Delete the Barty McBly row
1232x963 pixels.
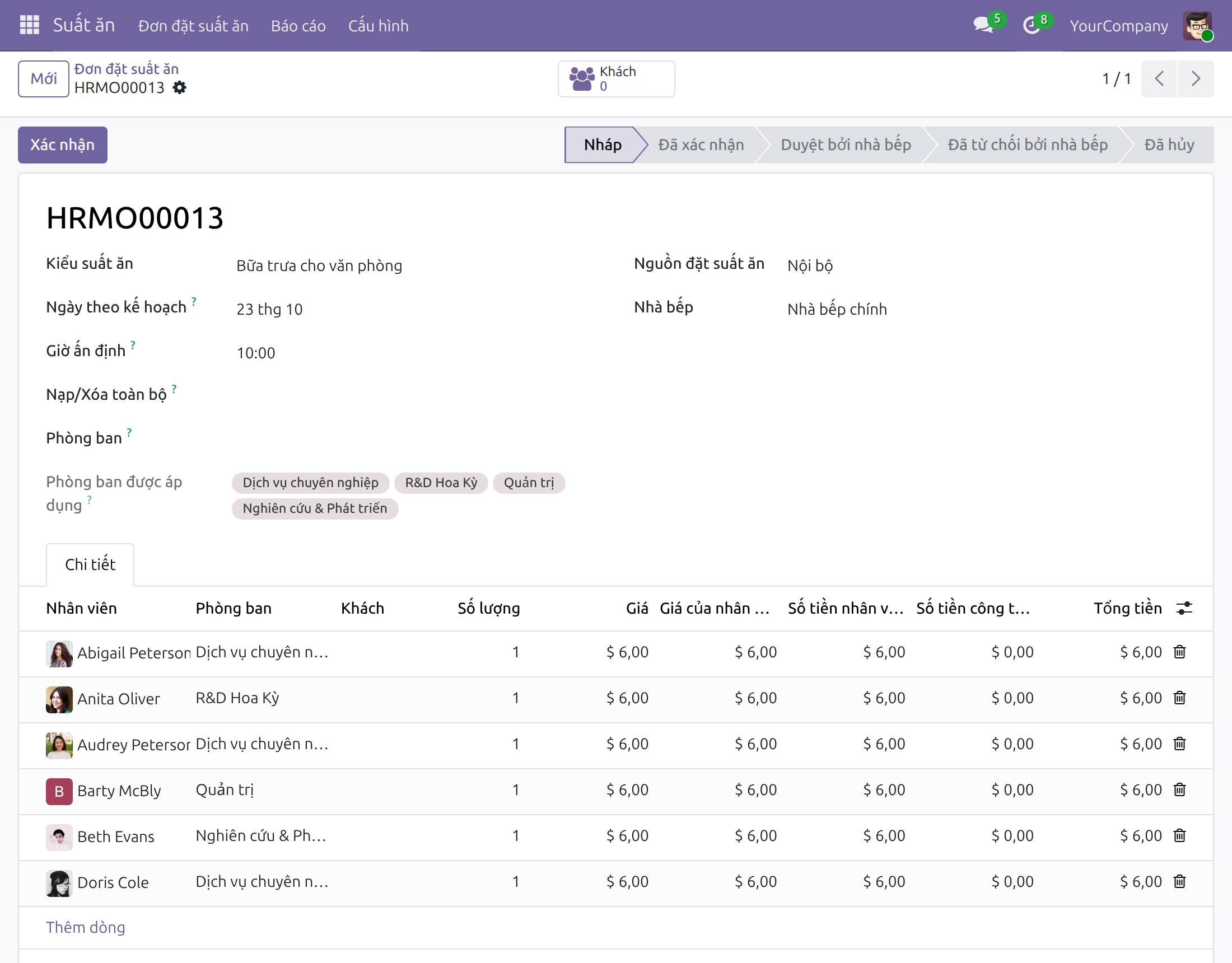[x=1179, y=790]
